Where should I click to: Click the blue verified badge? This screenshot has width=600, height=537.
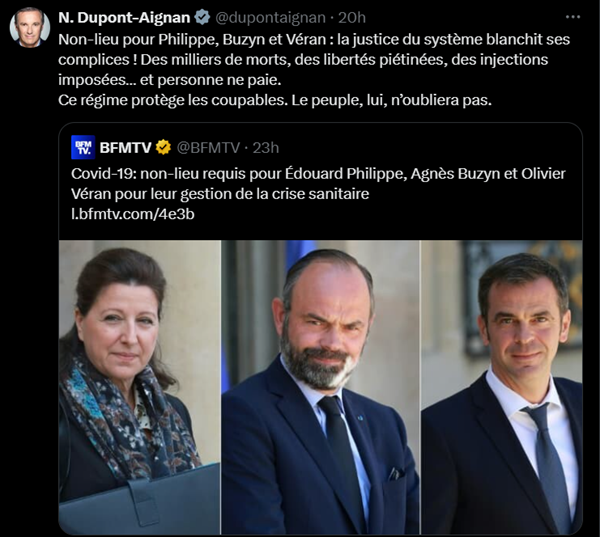tap(202, 17)
